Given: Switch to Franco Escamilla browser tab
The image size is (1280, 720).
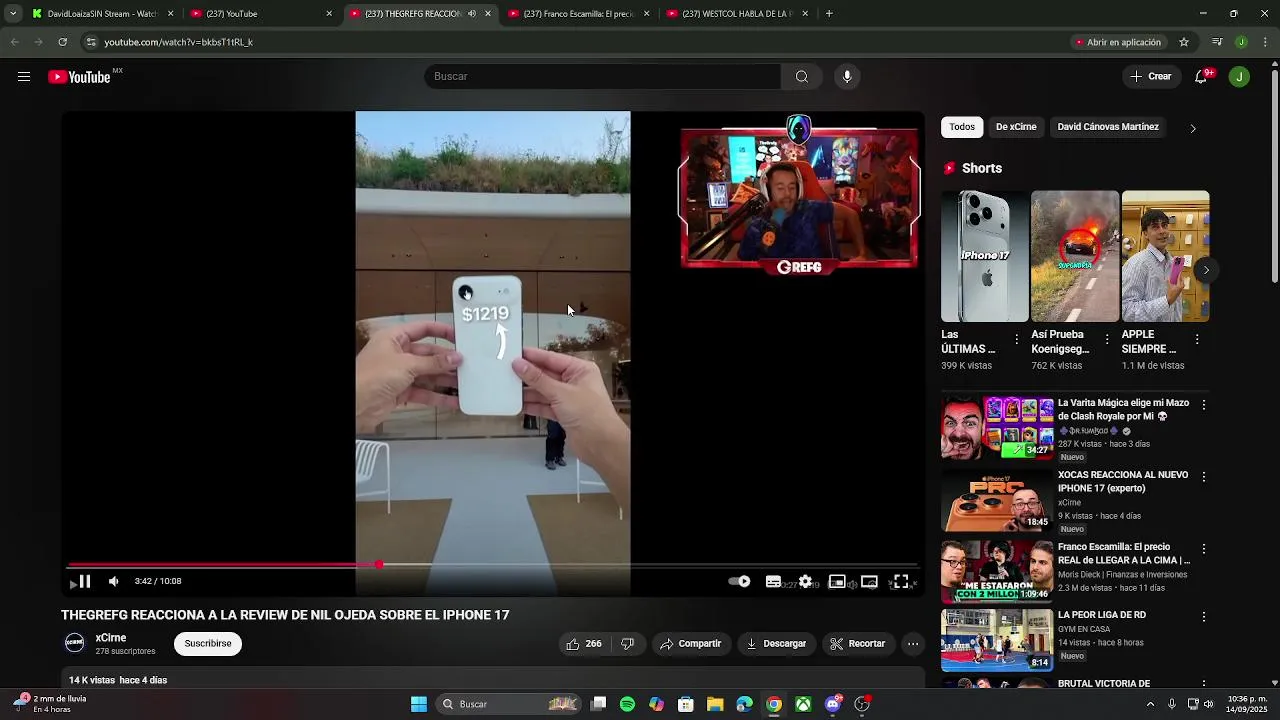Looking at the screenshot, I should pyautogui.click(x=579, y=14).
